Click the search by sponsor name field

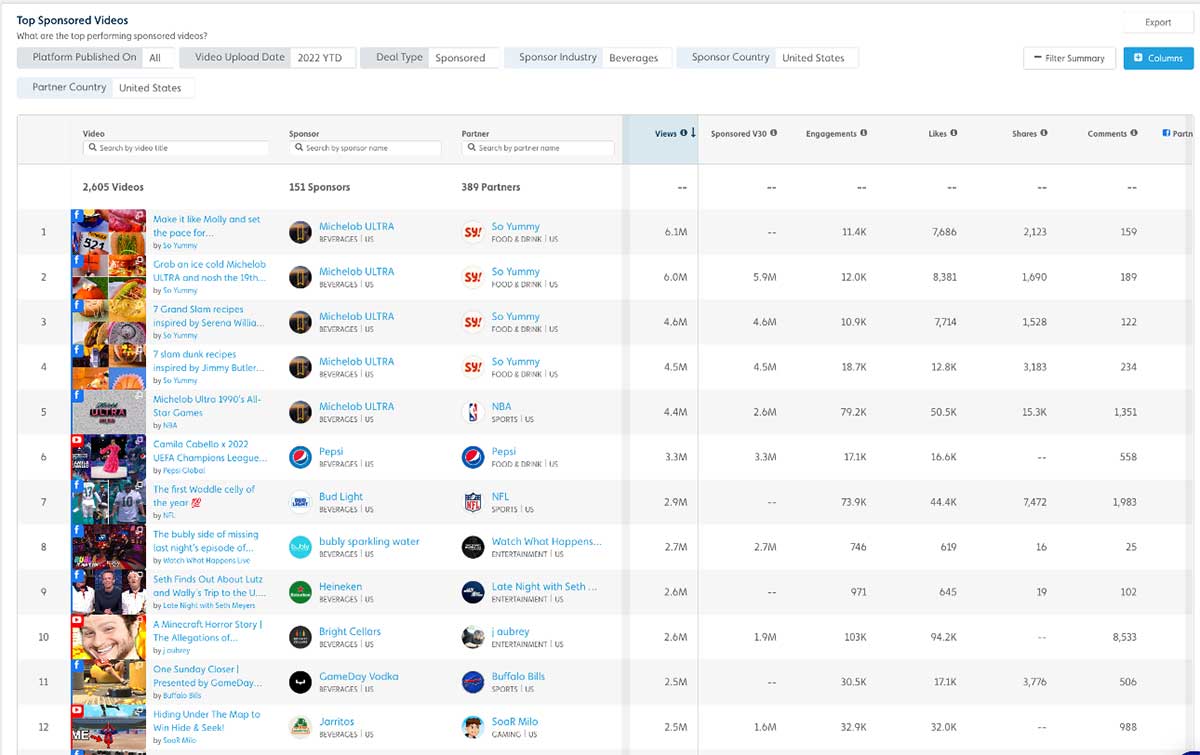pyautogui.click(x=366, y=148)
